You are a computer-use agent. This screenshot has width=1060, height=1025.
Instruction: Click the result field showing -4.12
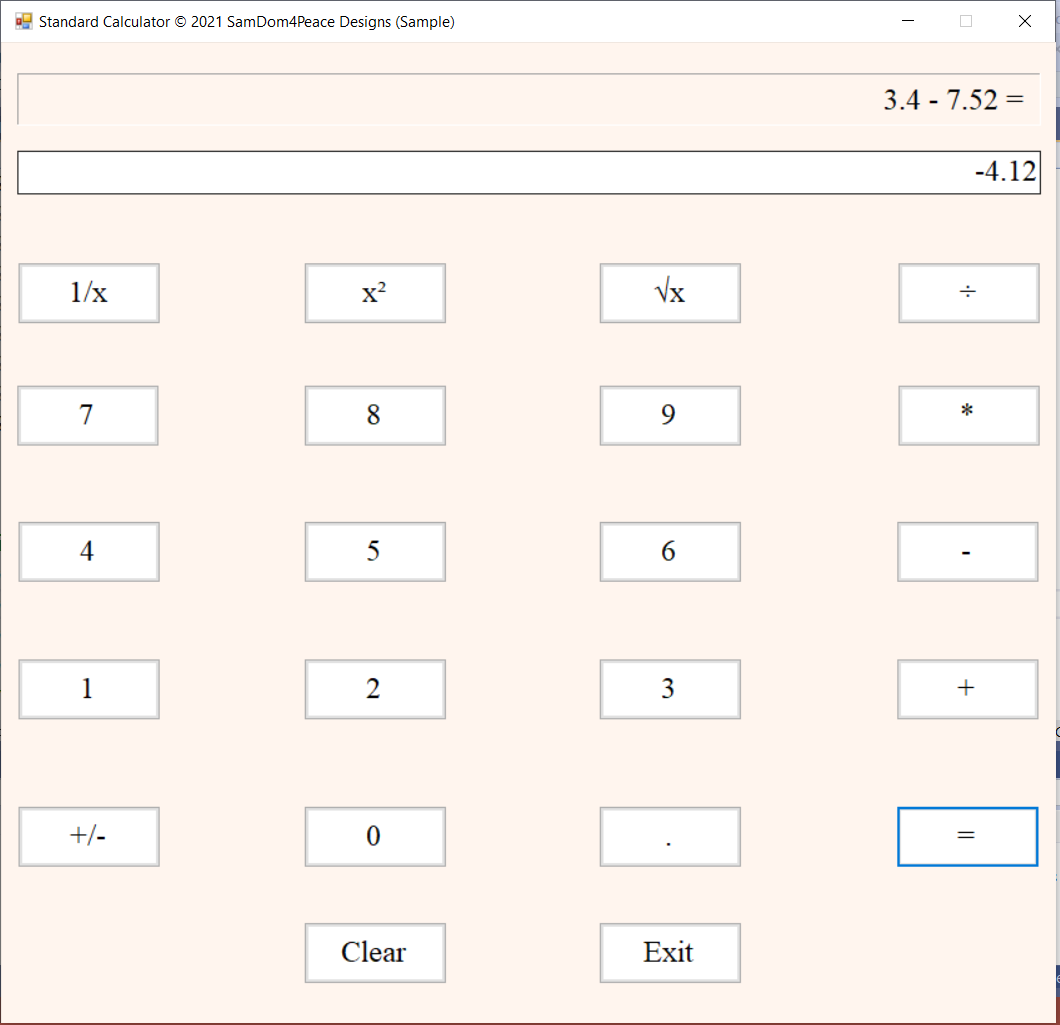coord(529,172)
